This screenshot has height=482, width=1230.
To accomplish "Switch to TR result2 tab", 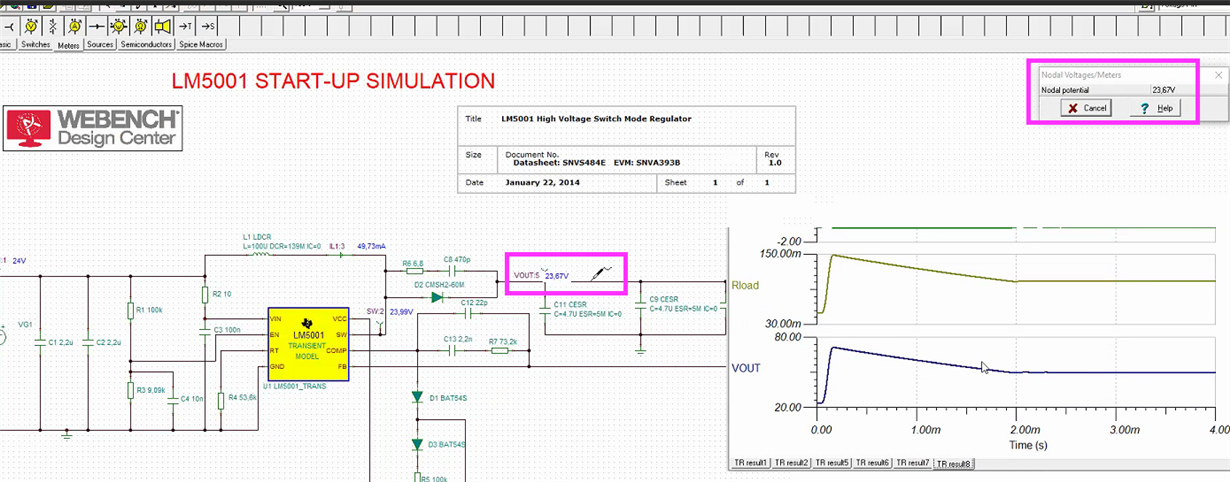I will pyautogui.click(x=791, y=463).
